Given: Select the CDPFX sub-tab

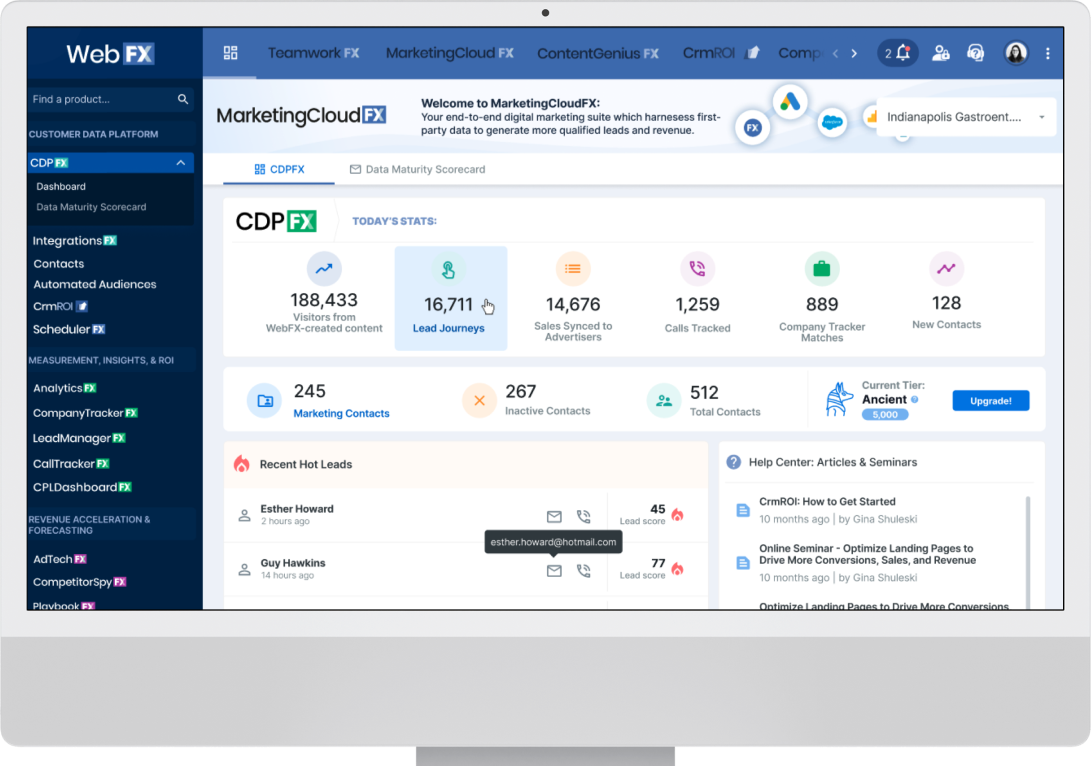Looking at the screenshot, I should point(279,169).
